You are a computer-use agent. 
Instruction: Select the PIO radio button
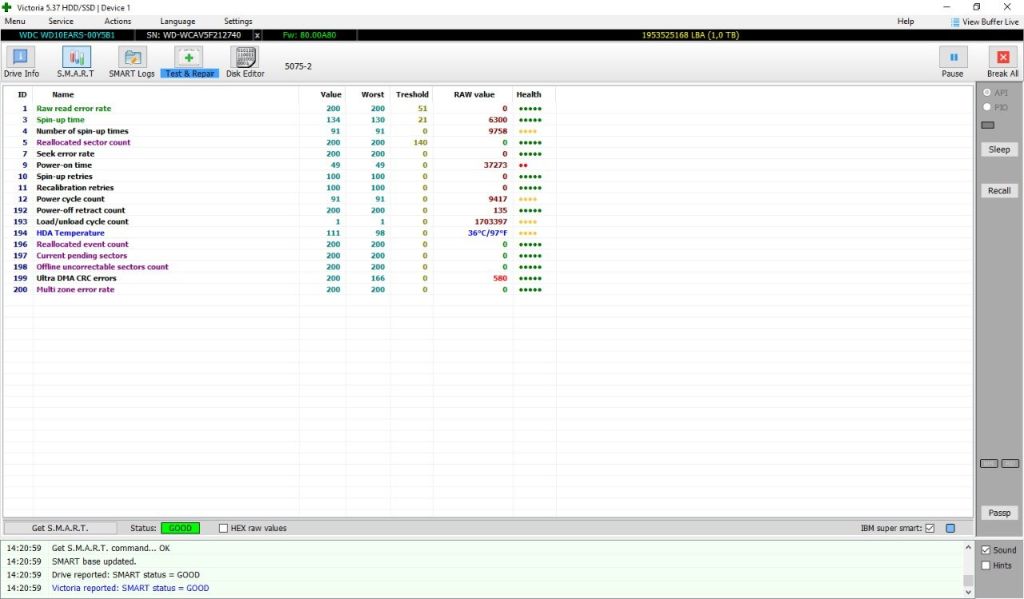pos(987,107)
